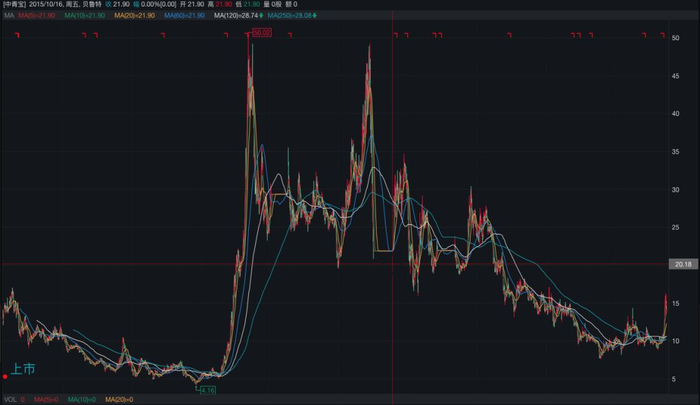Toggle the blue MA(60) average line label
Image resolution: width=700 pixels, height=405 pixels.
point(184,16)
